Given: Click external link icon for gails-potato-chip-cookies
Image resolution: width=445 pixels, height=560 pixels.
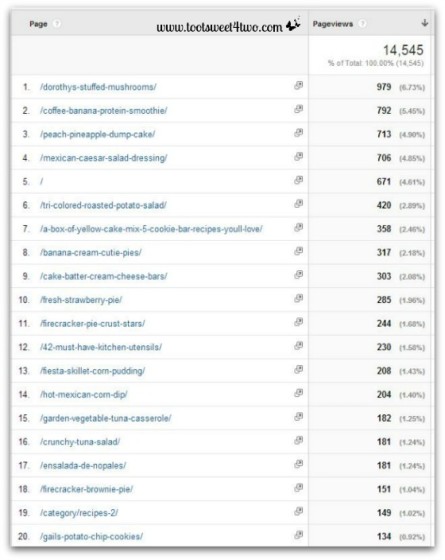Looking at the screenshot, I should pyautogui.click(x=299, y=535).
